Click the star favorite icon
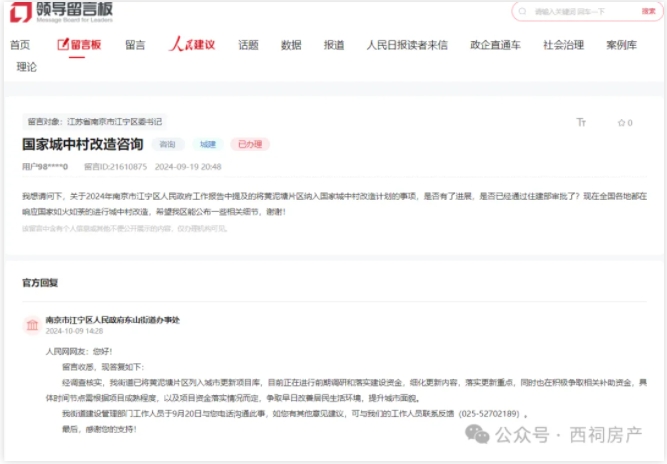The width and height of the screenshot is (667, 464). coord(620,123)
